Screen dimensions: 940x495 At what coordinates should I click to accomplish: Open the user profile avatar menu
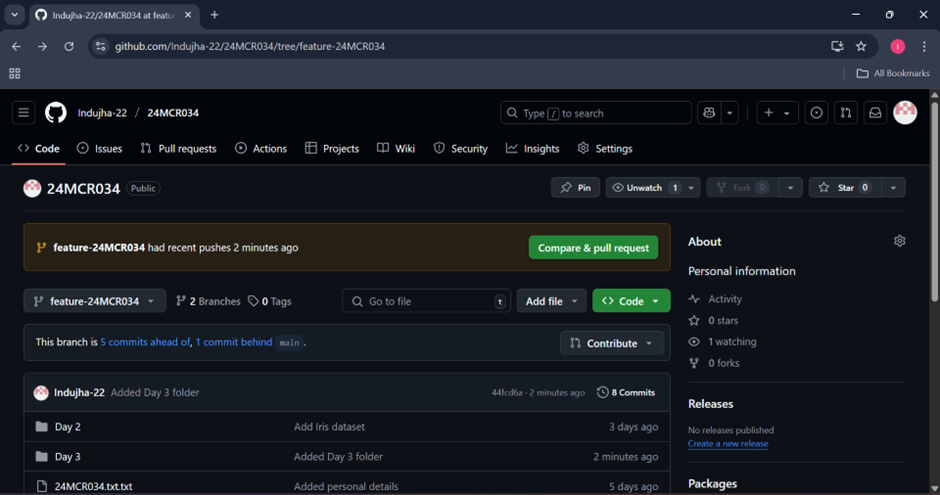(905, 113)
